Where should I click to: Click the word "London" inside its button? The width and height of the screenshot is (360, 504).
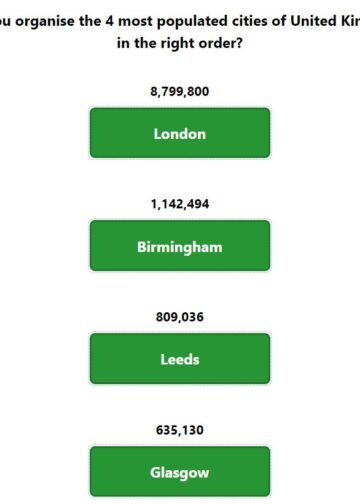coord(180,134)
